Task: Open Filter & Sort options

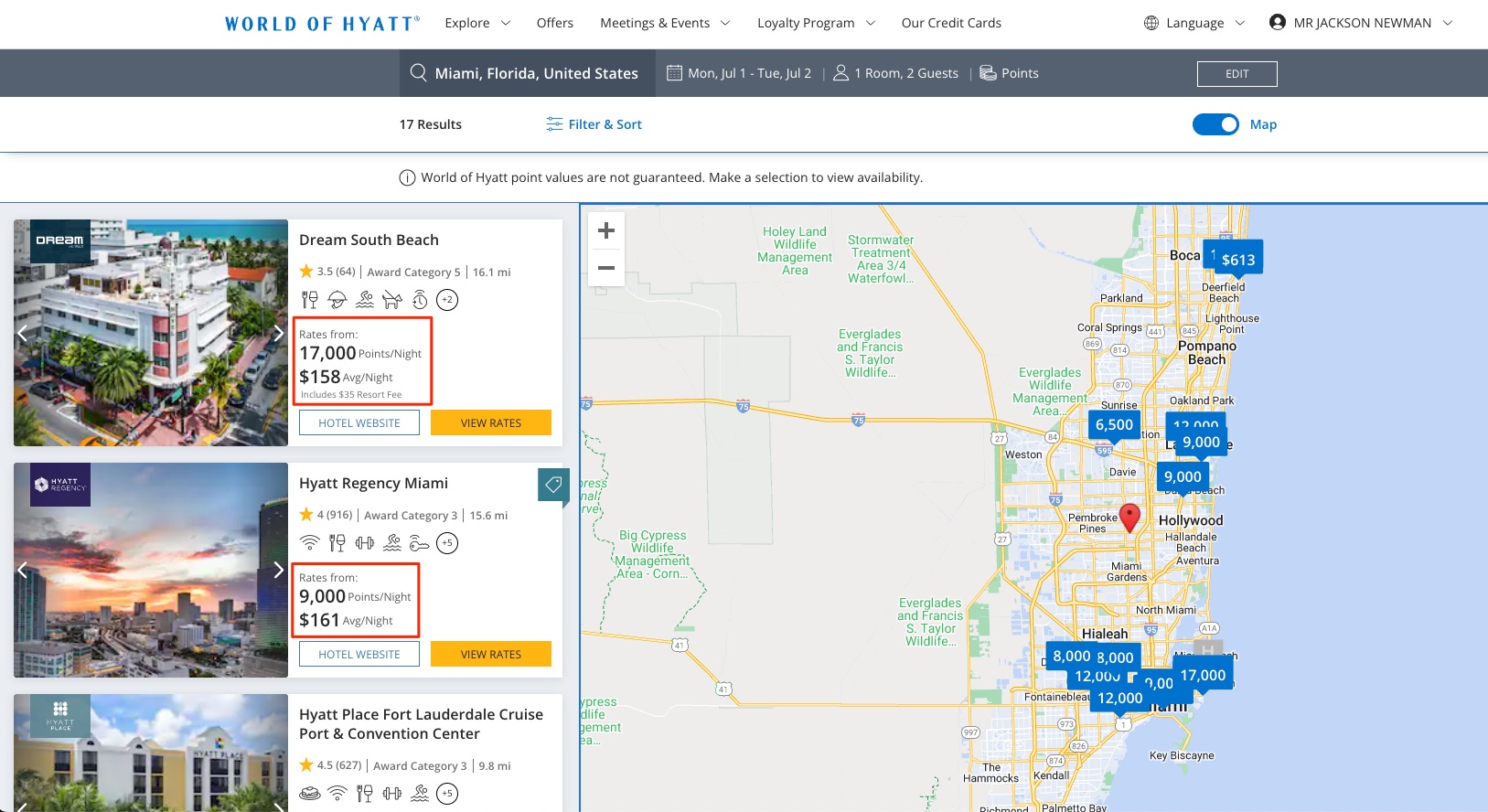Action: click(x=594, y=124)
